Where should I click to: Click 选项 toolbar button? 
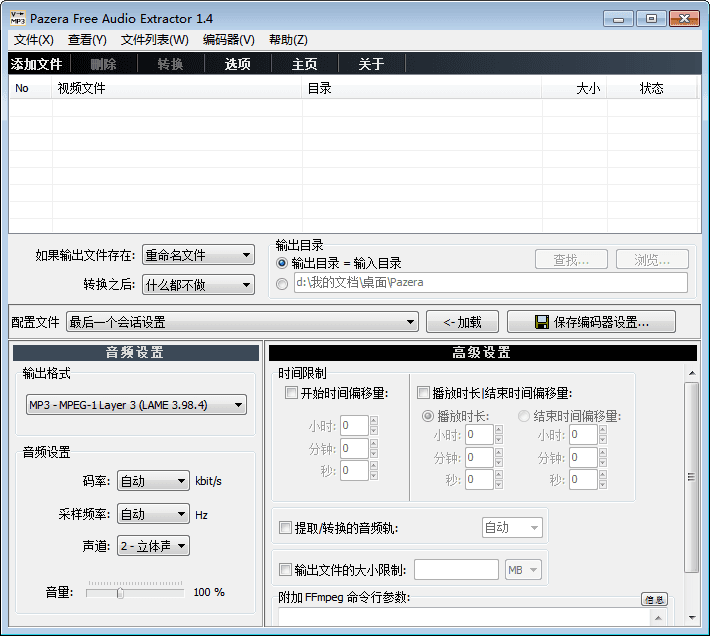(238, 64)
